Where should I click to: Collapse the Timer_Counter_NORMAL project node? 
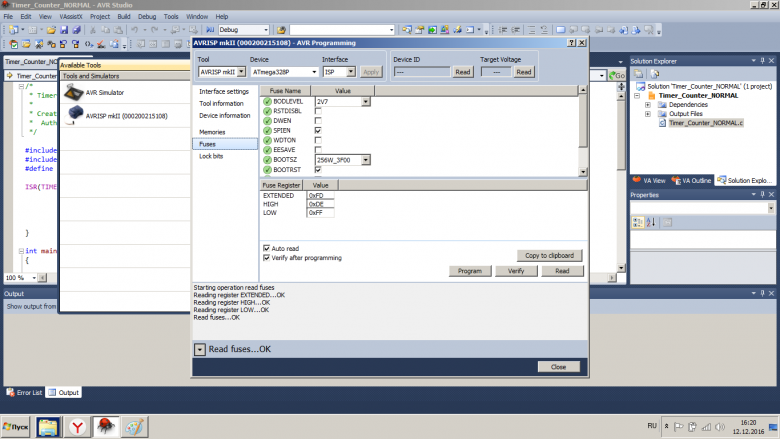tap(637, 95)
